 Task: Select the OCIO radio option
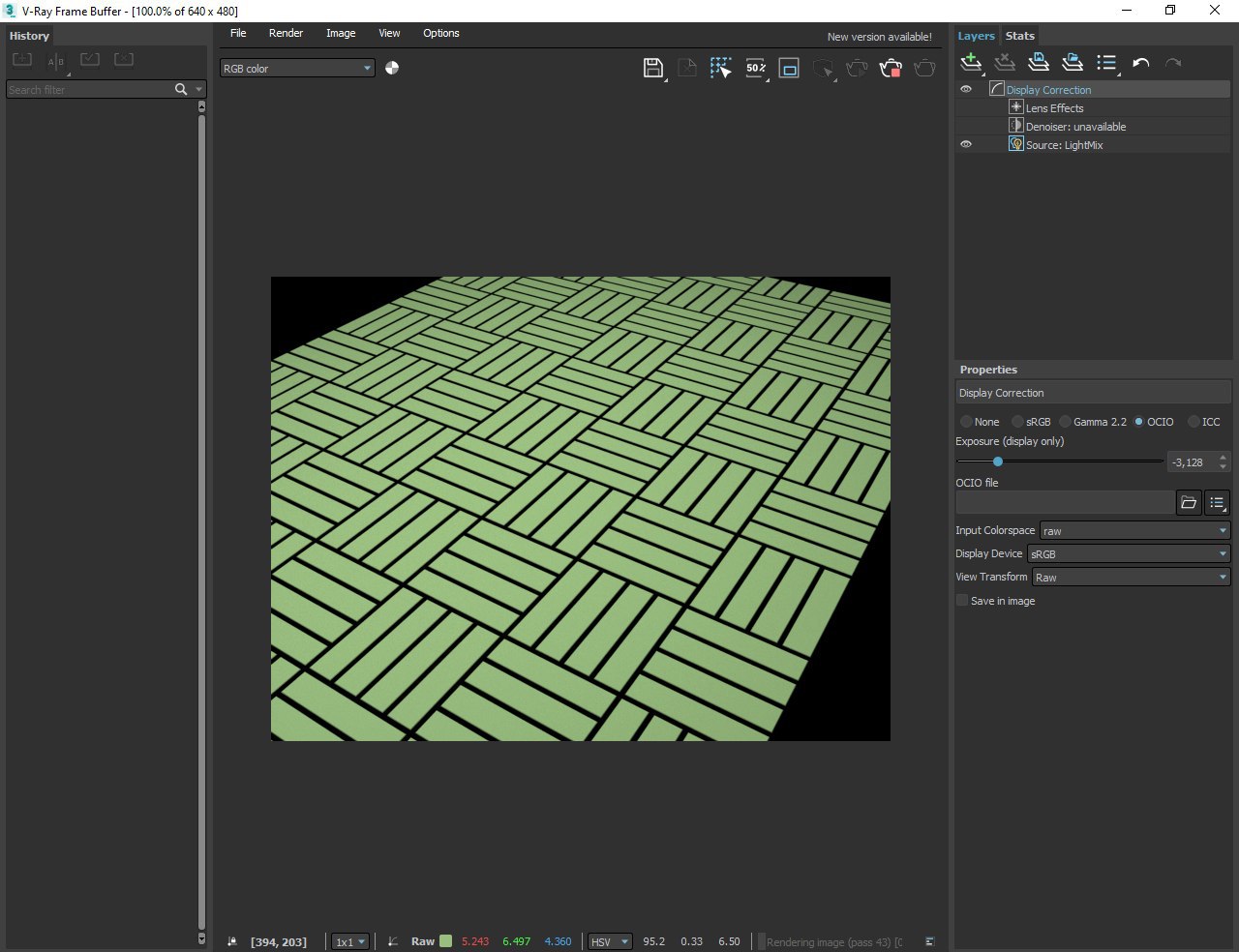pyautogui.click(x=1139, y=422)
